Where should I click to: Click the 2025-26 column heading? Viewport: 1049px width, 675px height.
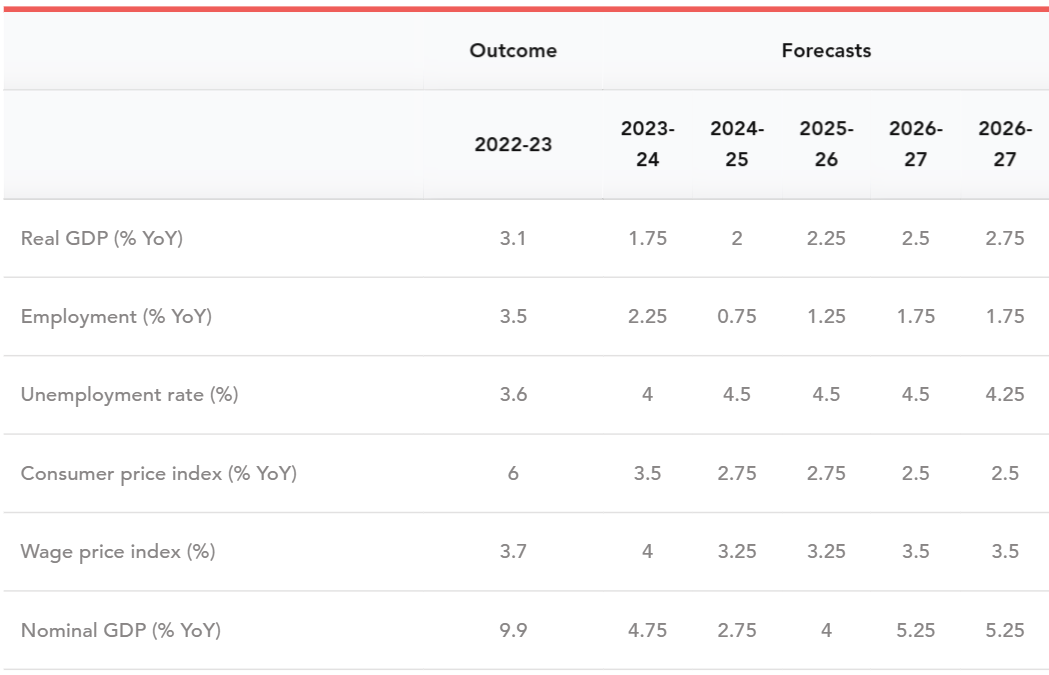point(826,144)
